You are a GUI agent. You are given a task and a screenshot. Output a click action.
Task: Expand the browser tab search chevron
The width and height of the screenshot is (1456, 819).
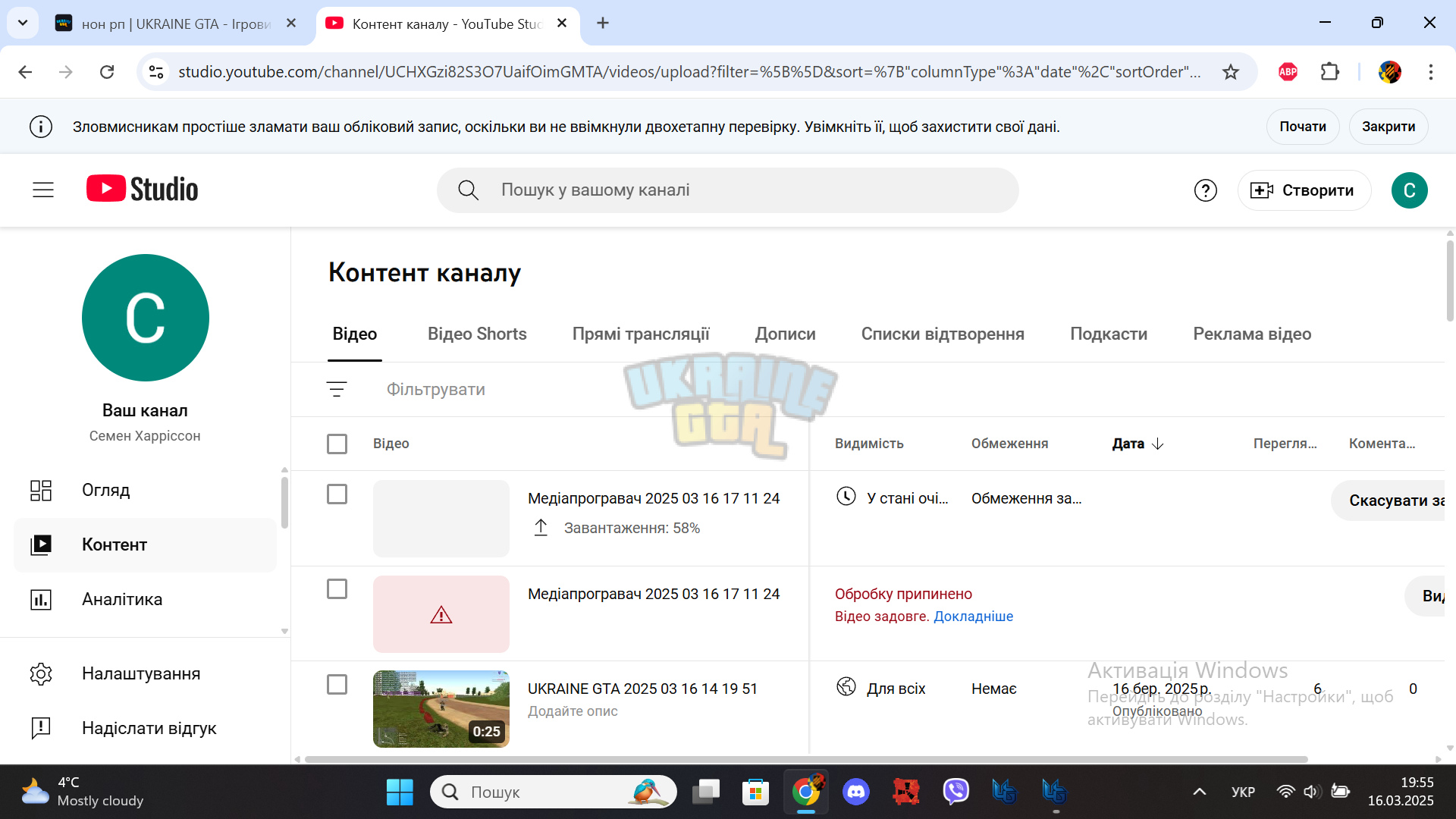[23, 23]
